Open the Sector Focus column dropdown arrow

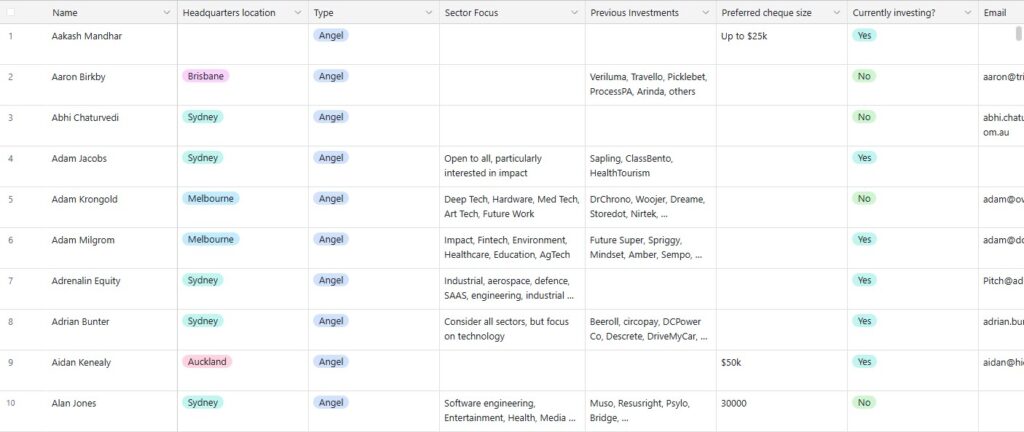point(575,13)
